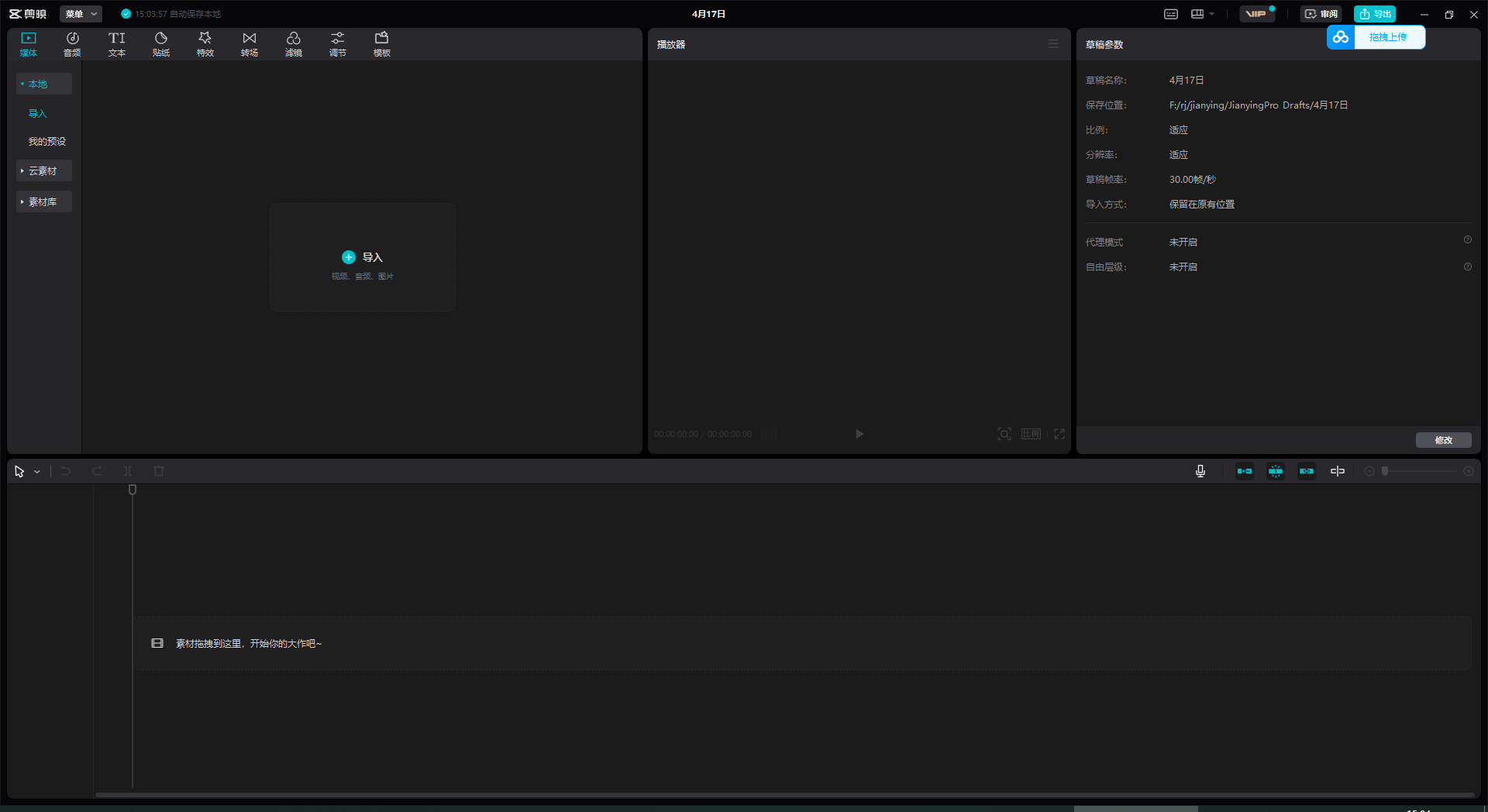Click the split clip icon

(x=128, y=471)
